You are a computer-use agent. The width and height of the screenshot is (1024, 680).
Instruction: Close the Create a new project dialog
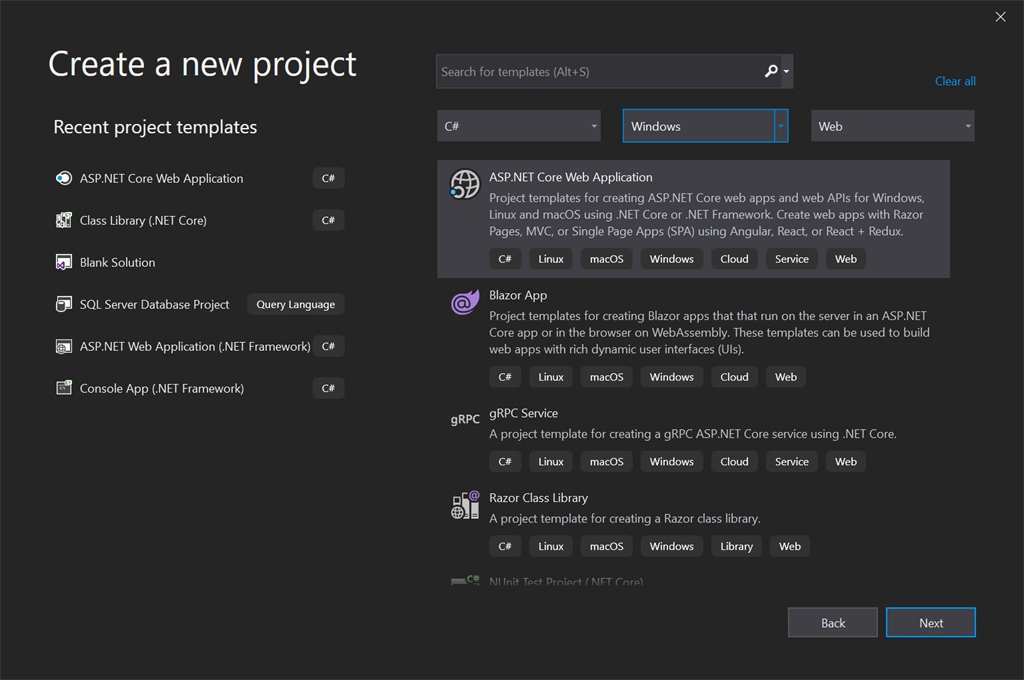tap(1000, 17)
